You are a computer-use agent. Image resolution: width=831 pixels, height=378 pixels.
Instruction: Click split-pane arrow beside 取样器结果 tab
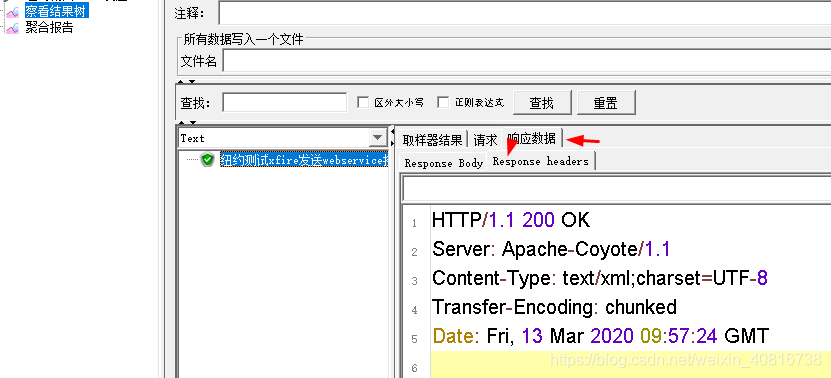point(393,137)
